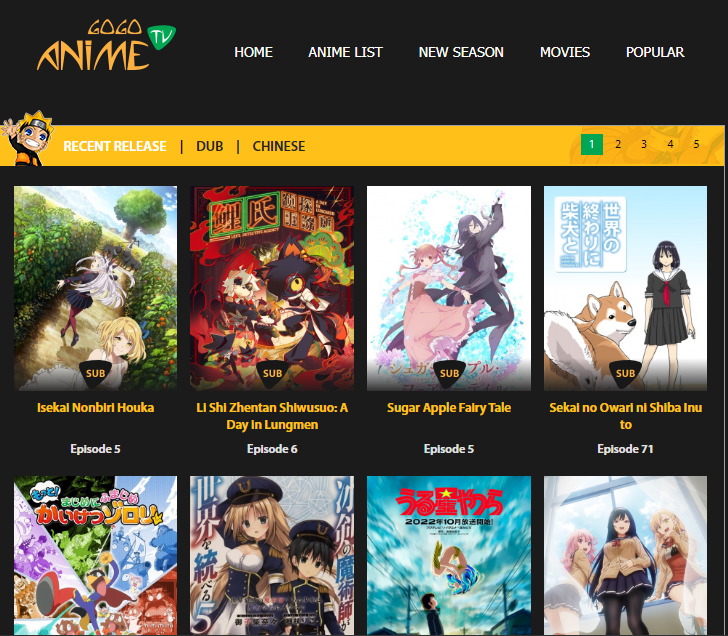
Task: Click Episode 5 under Sugar Apple Fairy Tale
Action: click(x=449, y=449)
